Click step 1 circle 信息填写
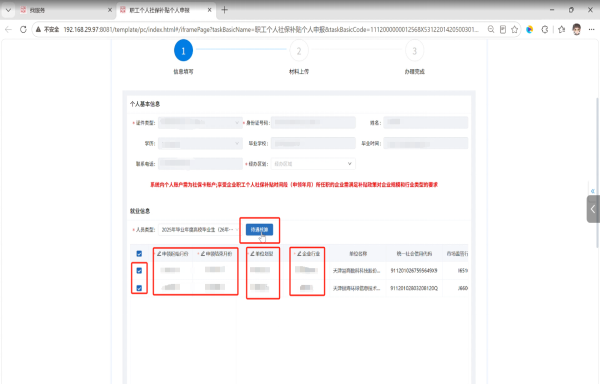 [x=183, y=50]
